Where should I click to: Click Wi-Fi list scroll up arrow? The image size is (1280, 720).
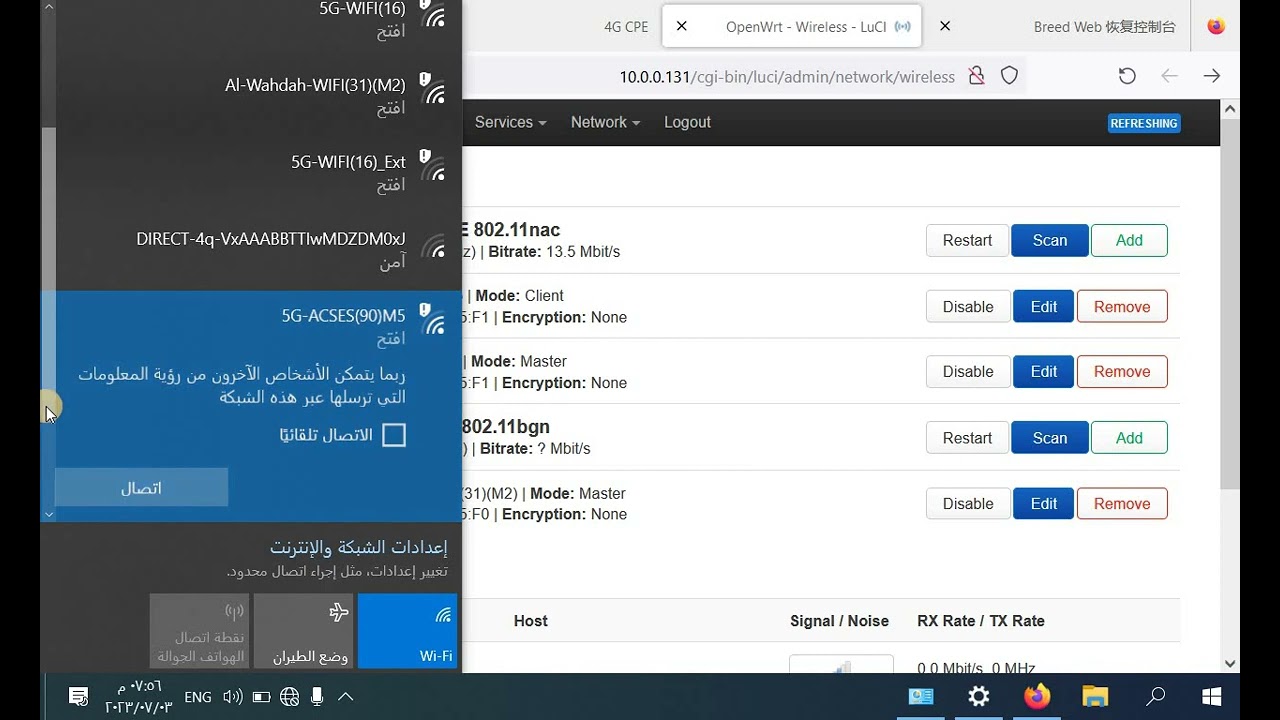click(48, 7)
